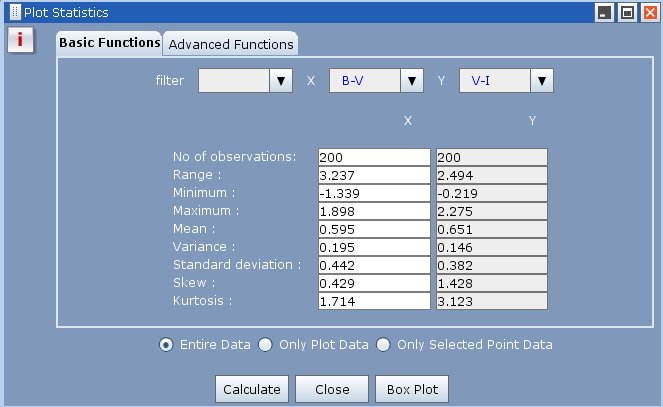Close window using the red X icon
Image resolution: width=663 pixels, height=407 pixels.
[x=649, y=12]
